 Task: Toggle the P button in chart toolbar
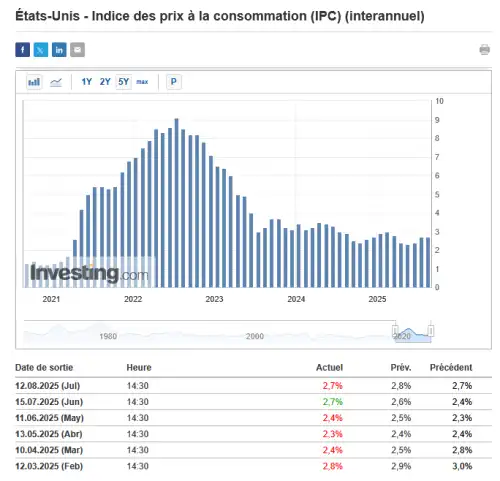[173, 82]
